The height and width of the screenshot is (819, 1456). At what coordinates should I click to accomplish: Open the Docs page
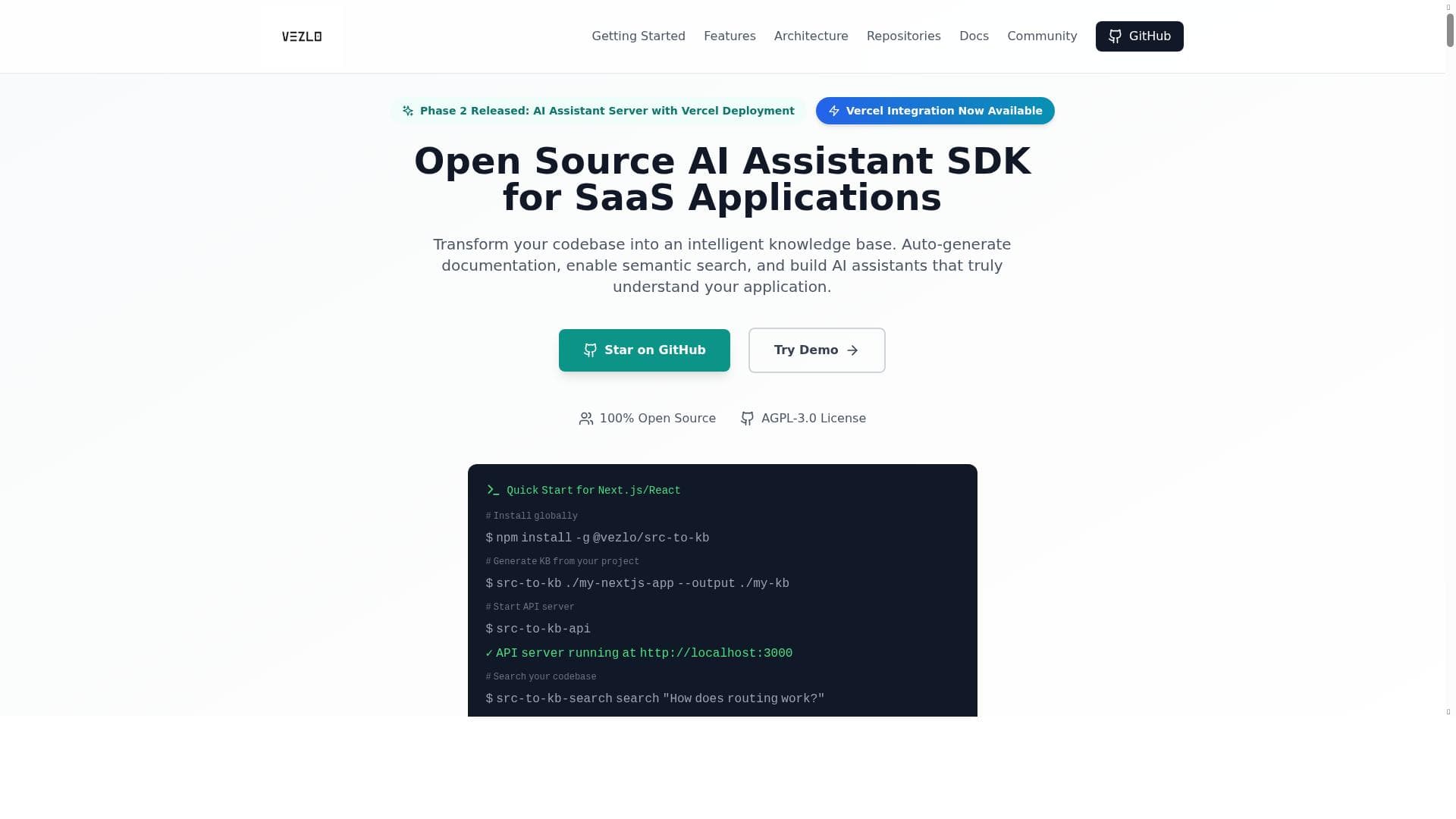[974, 36]
